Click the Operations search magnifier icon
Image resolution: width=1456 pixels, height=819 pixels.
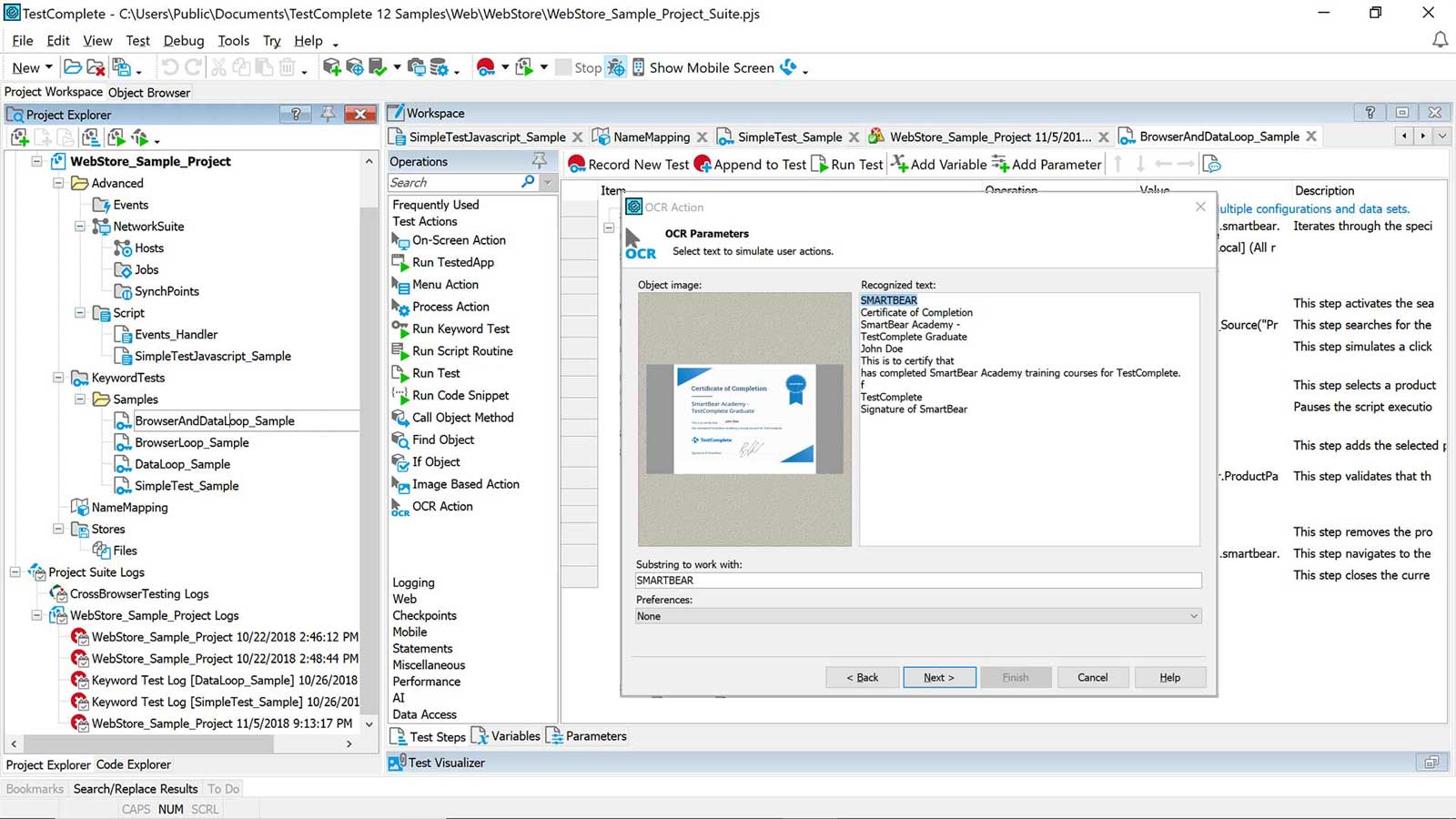(x=528, y=182)
